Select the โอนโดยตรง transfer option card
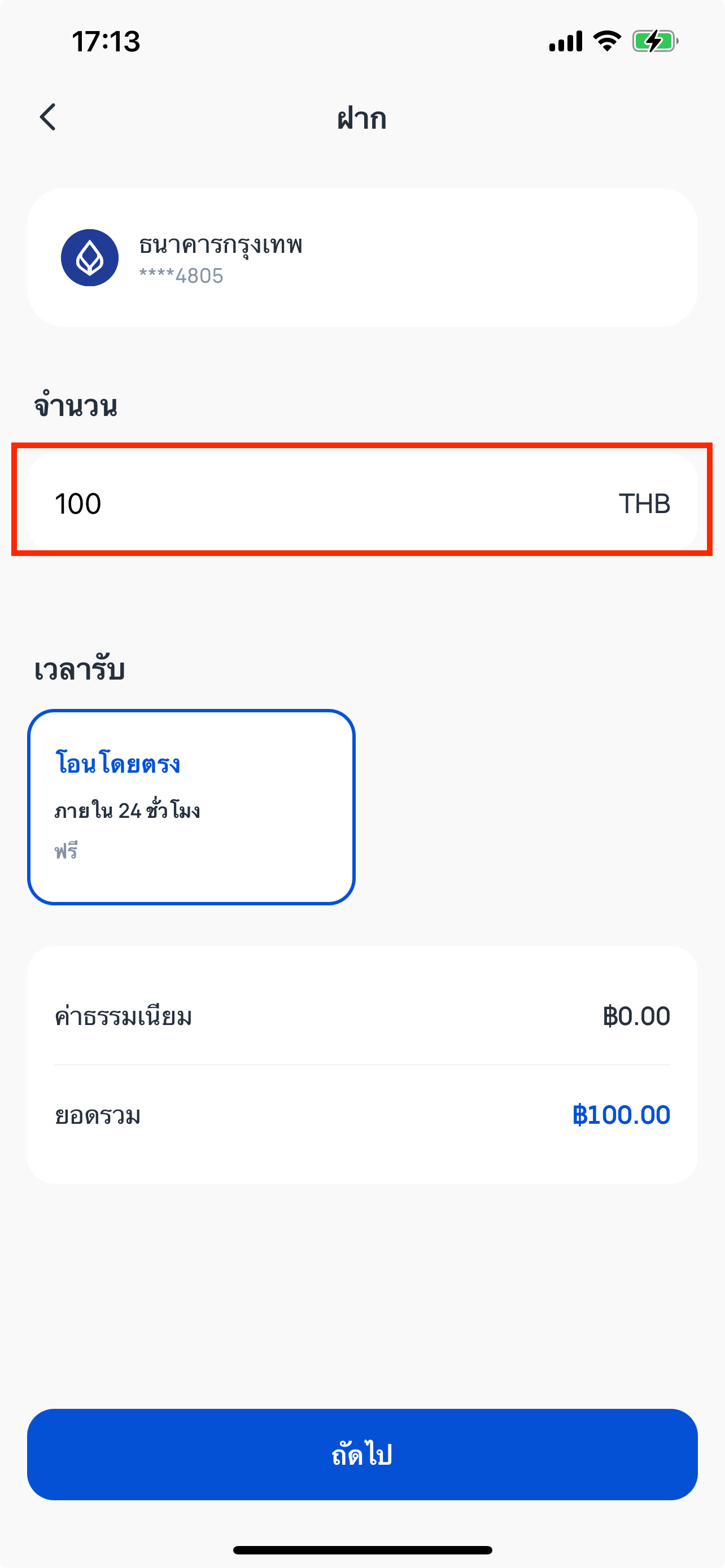 pos(191,807)
